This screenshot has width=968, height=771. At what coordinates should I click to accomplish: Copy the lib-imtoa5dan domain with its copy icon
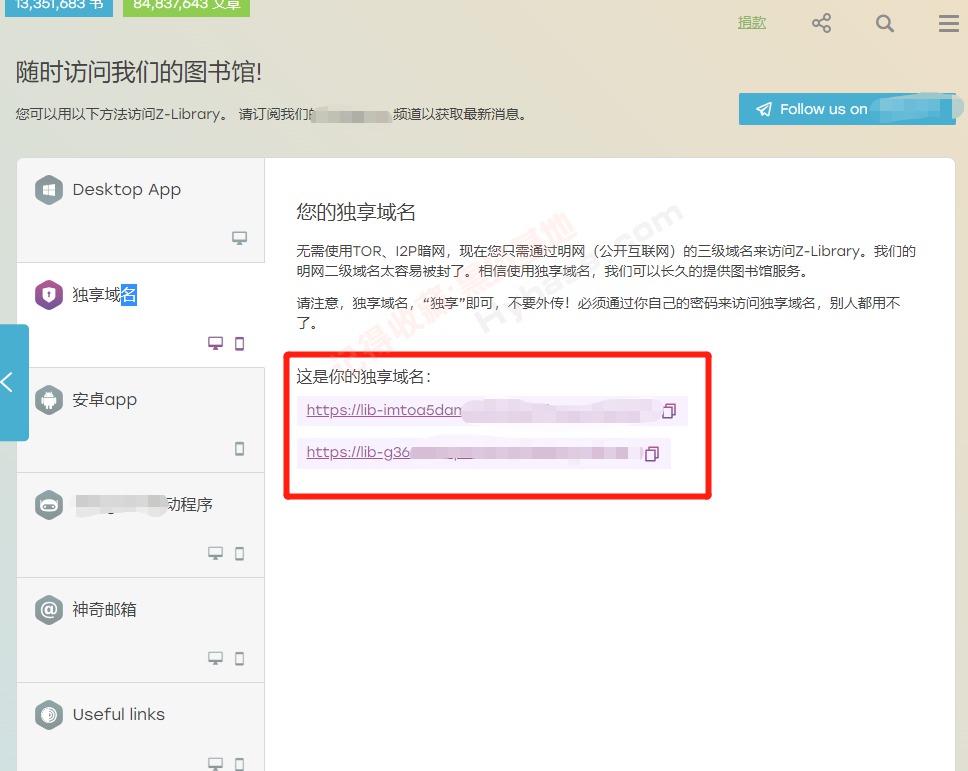coord(669,411)
